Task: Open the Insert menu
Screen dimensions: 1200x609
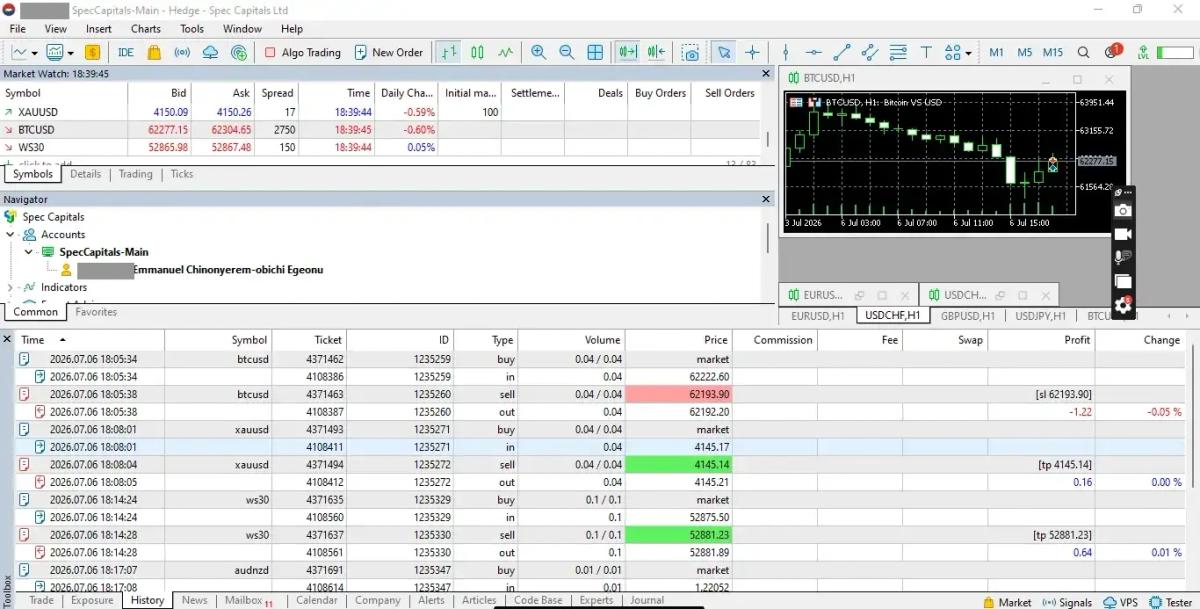Action: pyautogui.click(x=99, y=29)
